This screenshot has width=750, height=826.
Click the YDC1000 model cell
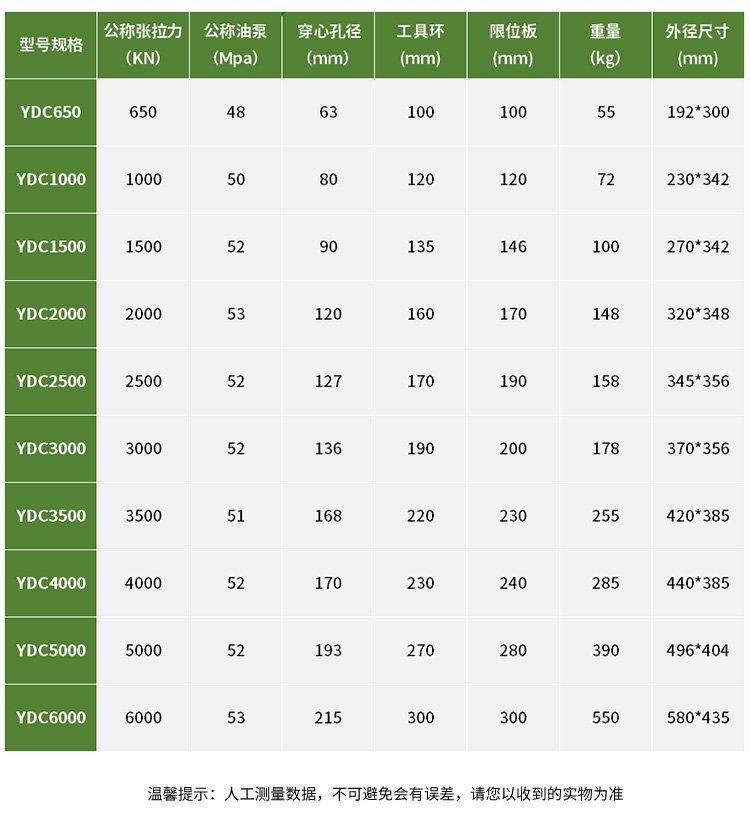point(51,180)
